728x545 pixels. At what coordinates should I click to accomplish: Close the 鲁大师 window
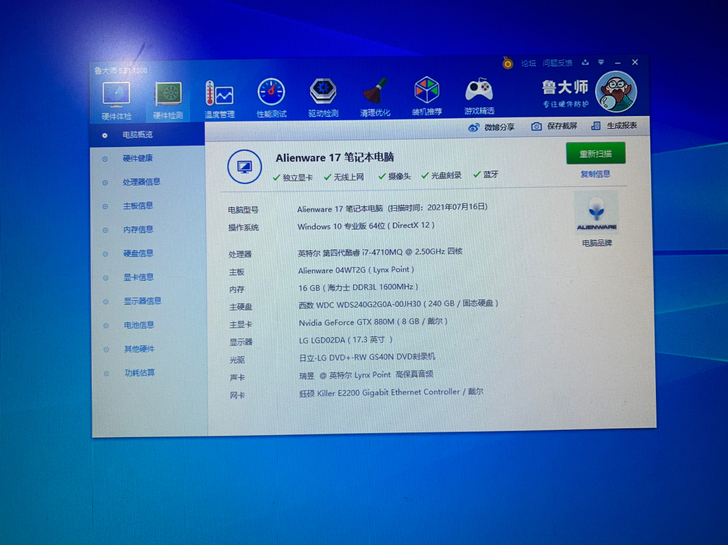(x=635, y=62)
